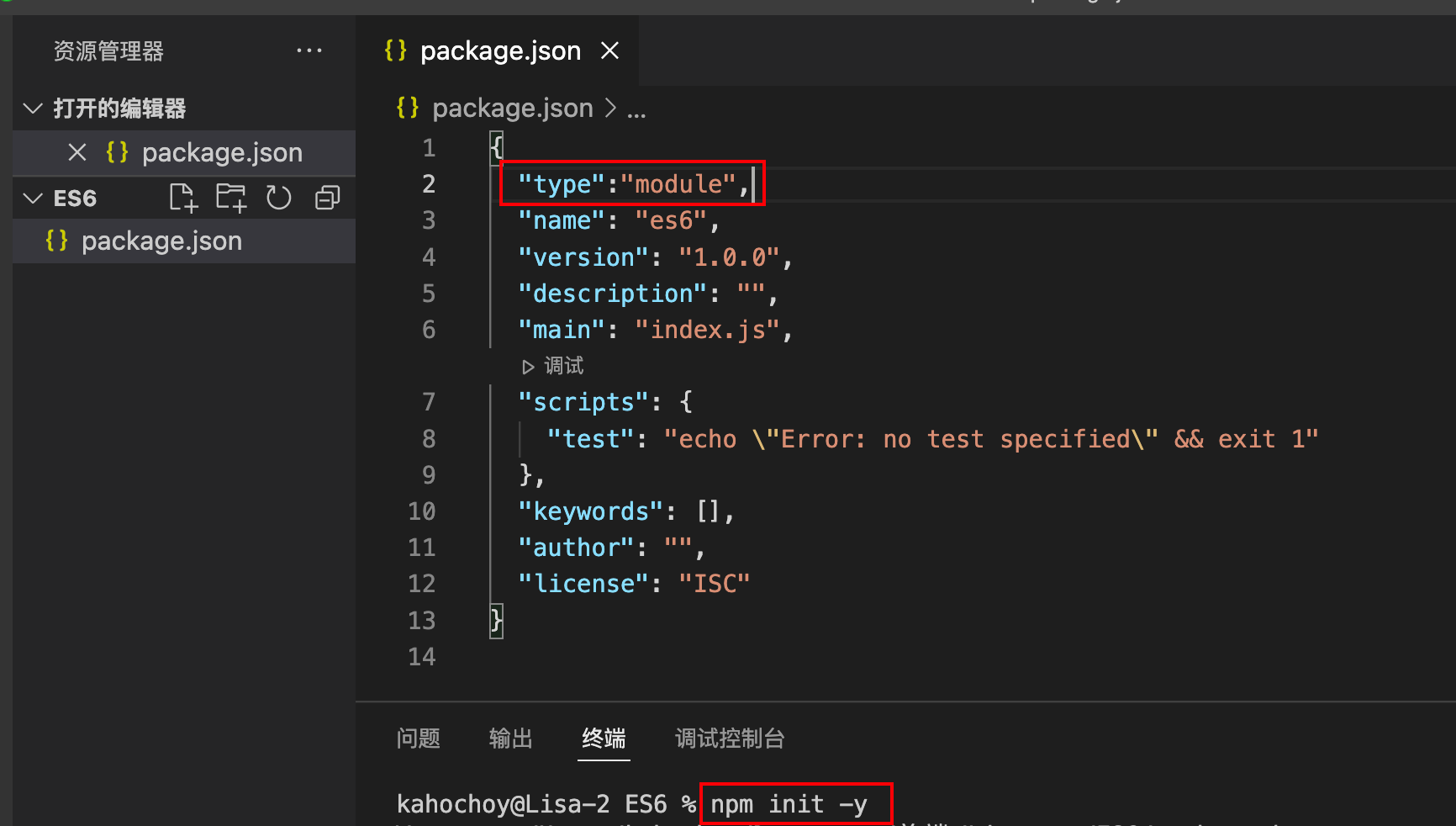Switch to the package.json editor tab
This screenshot has height=826, width=1456.
pos(499,50)
